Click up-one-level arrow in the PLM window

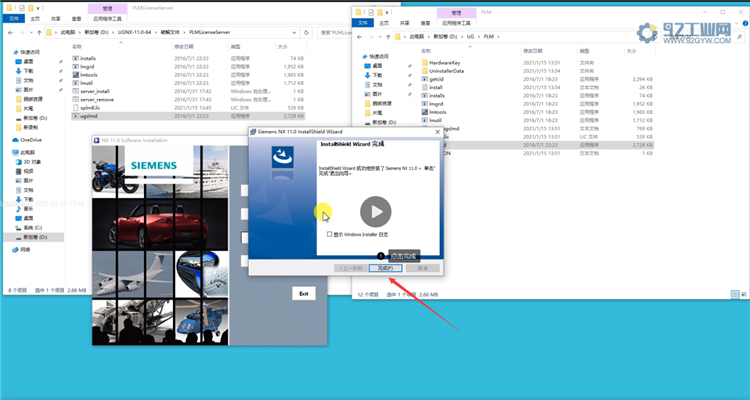click(388, 37)
